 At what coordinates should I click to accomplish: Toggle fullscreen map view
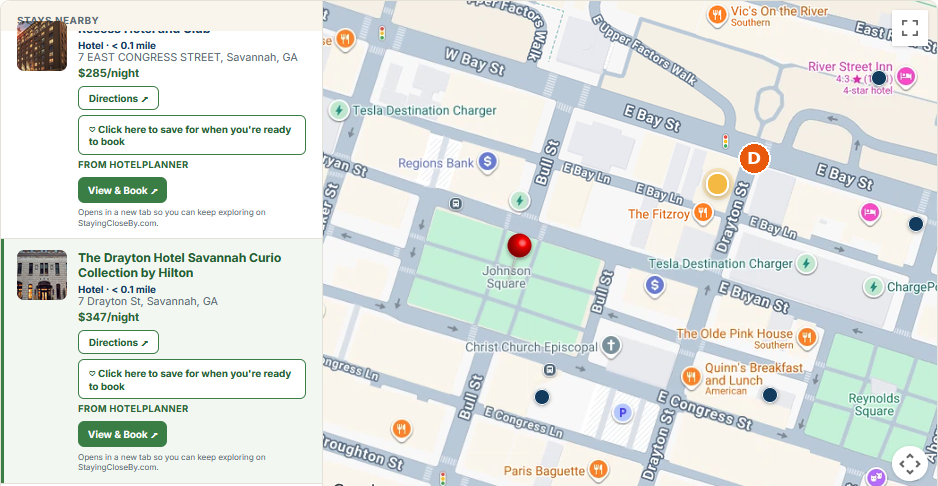pyautogui.click(x=909, y=28)
